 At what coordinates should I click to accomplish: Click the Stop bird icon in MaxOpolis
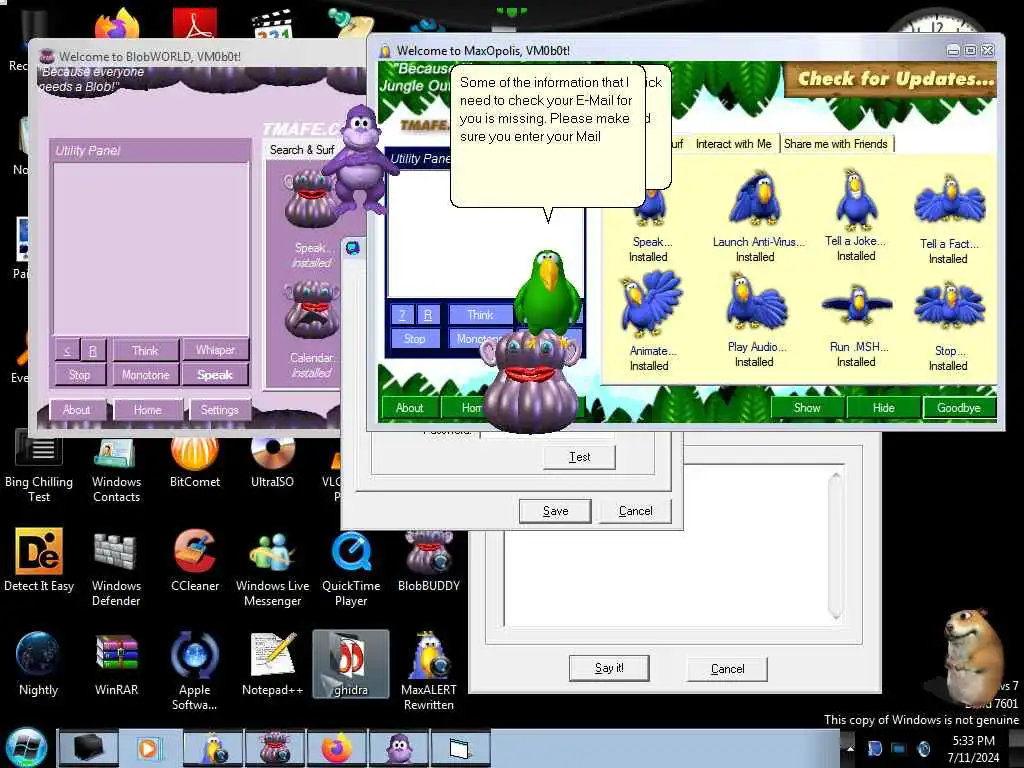pos(949,305)
